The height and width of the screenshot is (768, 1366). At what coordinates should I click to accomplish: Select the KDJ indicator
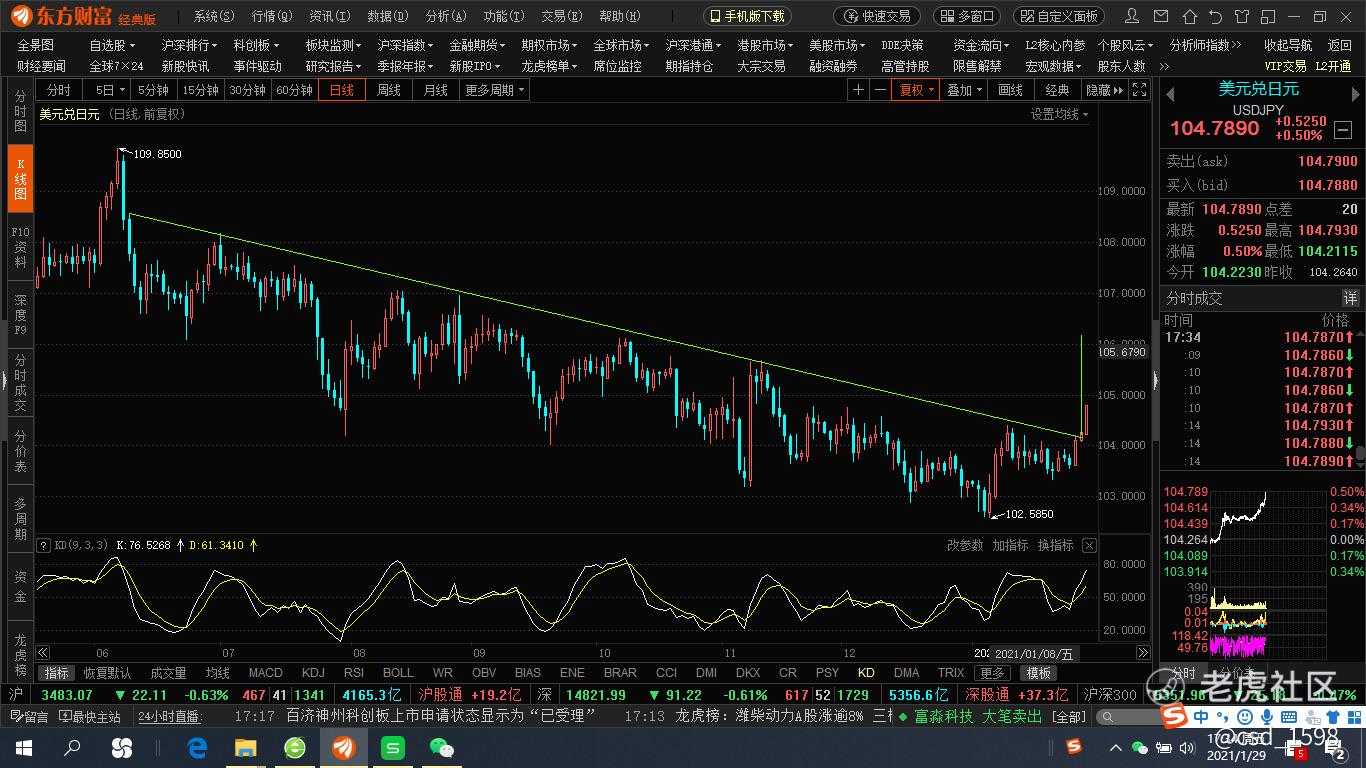click(313, 673)
